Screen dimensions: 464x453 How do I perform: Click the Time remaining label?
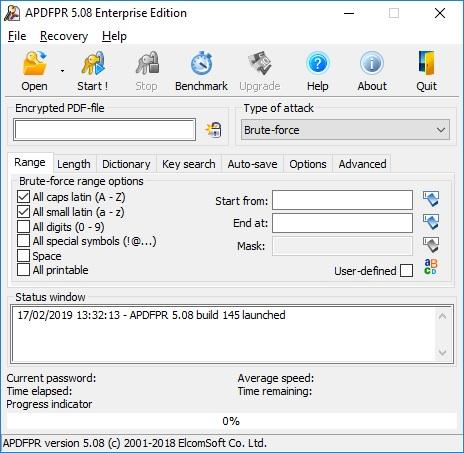tap(275, 391)
